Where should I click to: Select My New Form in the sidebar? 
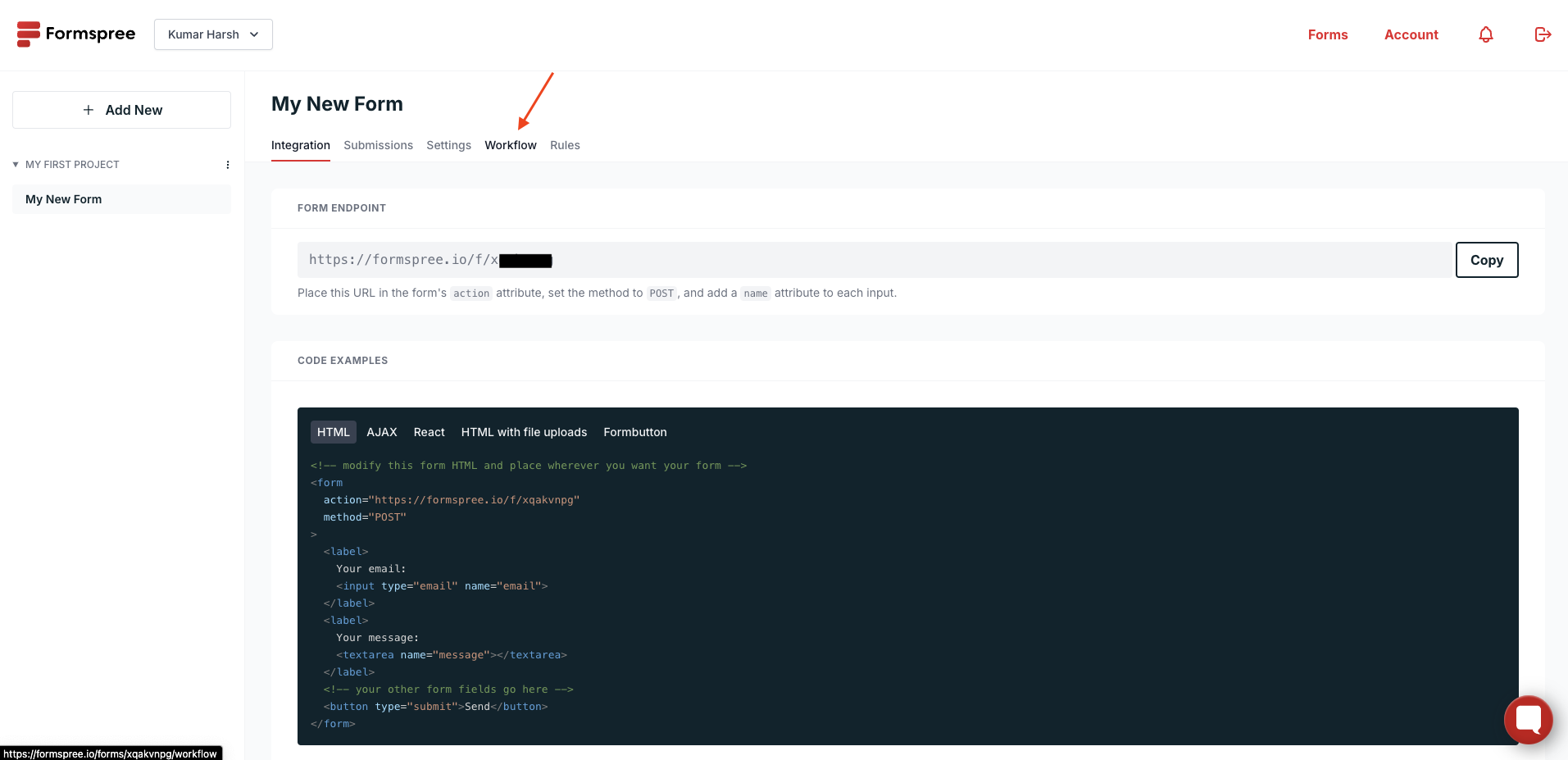coord(63,199)
